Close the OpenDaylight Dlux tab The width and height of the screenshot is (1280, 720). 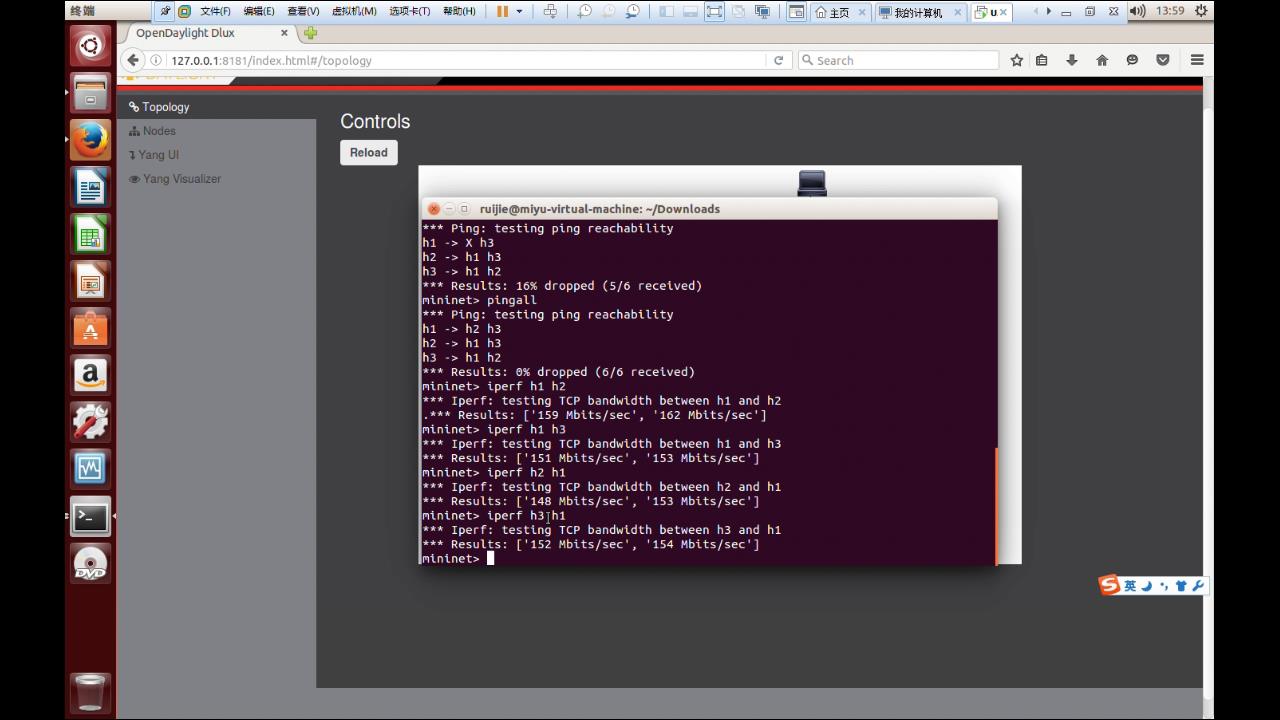click(x=284, y=33)
